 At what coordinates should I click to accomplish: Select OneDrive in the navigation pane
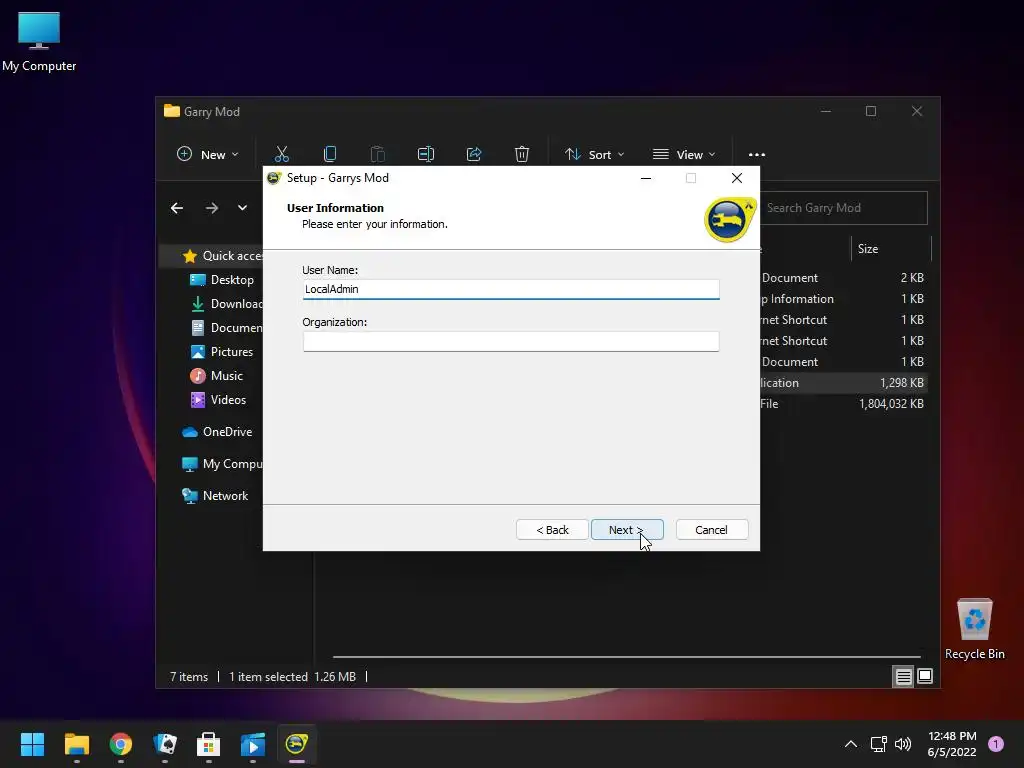tap(217, 432)
